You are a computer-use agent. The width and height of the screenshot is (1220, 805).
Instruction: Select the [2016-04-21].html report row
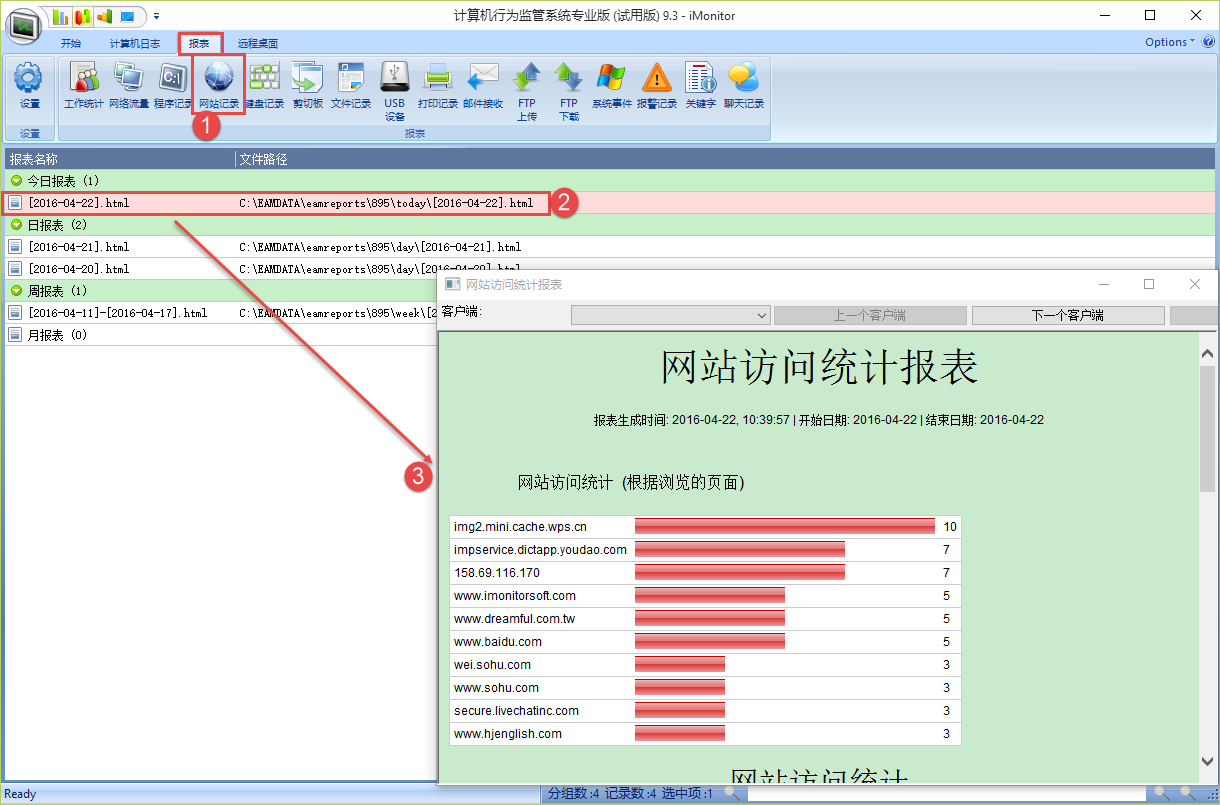click(610, 247)
